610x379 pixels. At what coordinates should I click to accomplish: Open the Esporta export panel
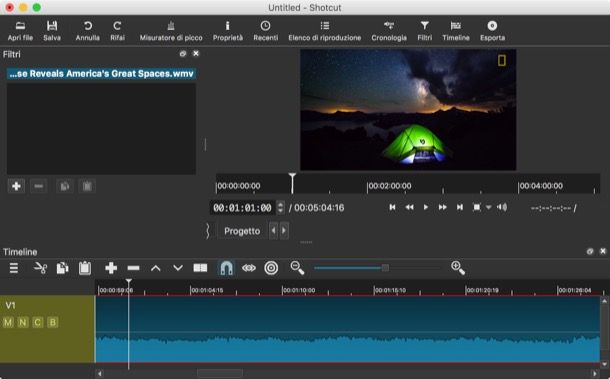[492, 31]
